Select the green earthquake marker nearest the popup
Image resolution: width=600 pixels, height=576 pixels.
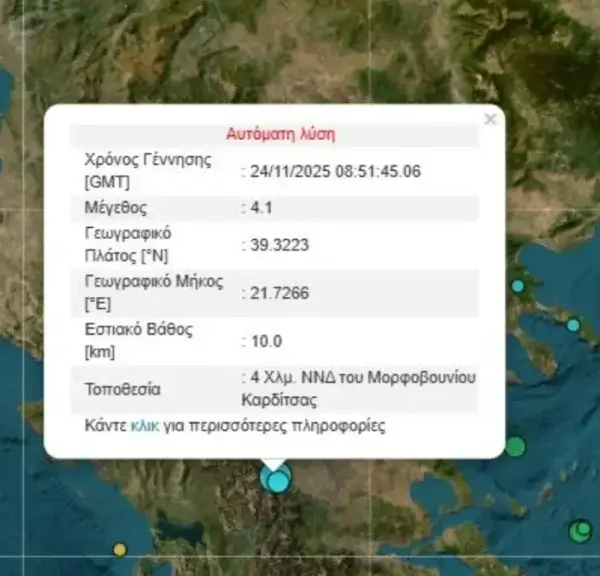click(x=515, y=446)
